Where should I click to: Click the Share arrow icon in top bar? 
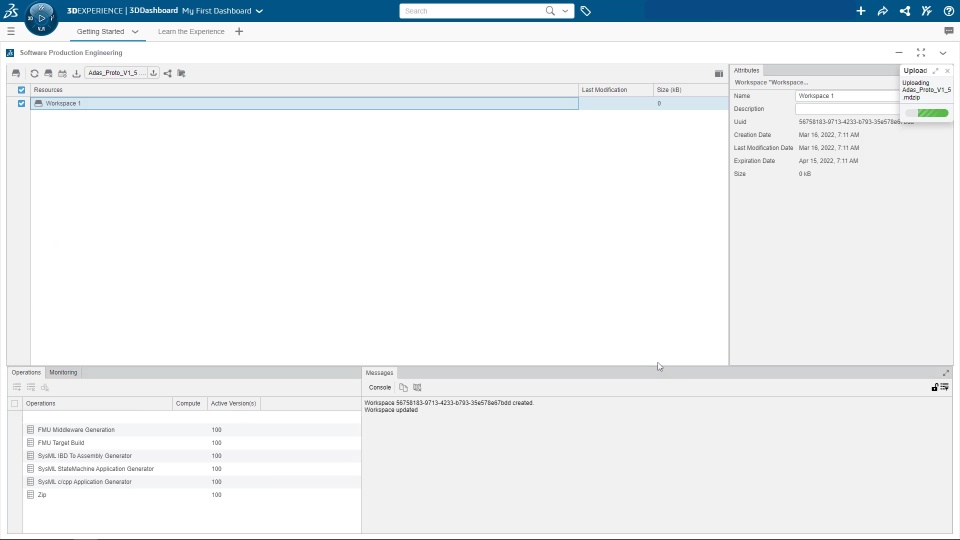[x=882, y=10]
